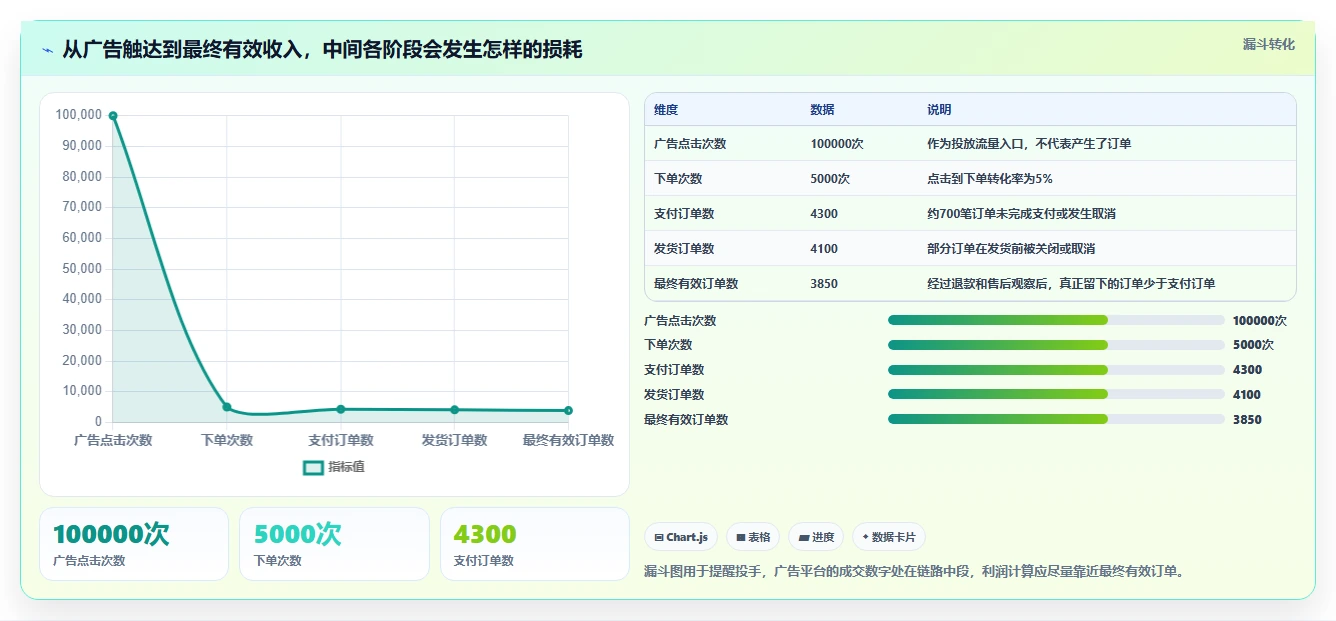Viewport: 1336px width, 621px height.
Task: Click the 100000次 progress bar for 广告点击次数
Action: [1056, 320]
